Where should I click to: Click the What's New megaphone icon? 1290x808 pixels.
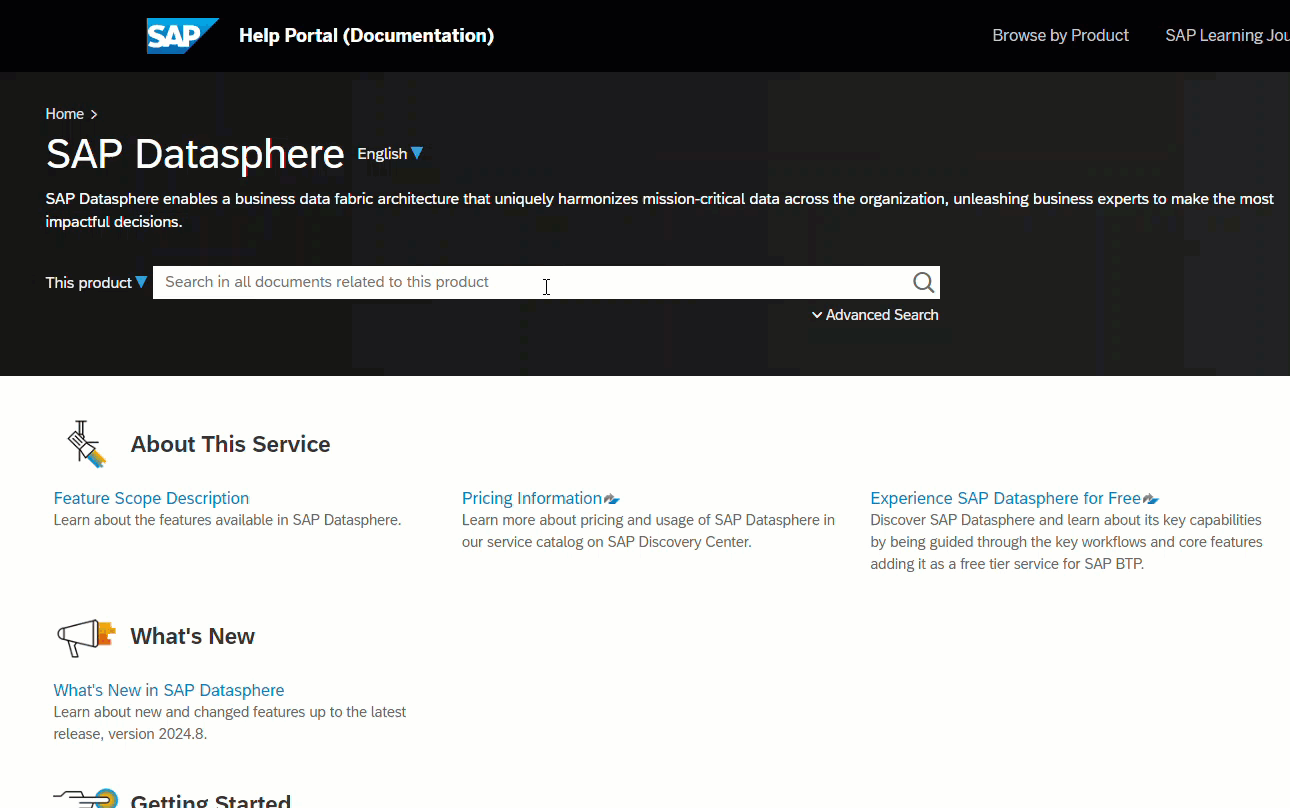pyautogui.click(x=85, y=636)
